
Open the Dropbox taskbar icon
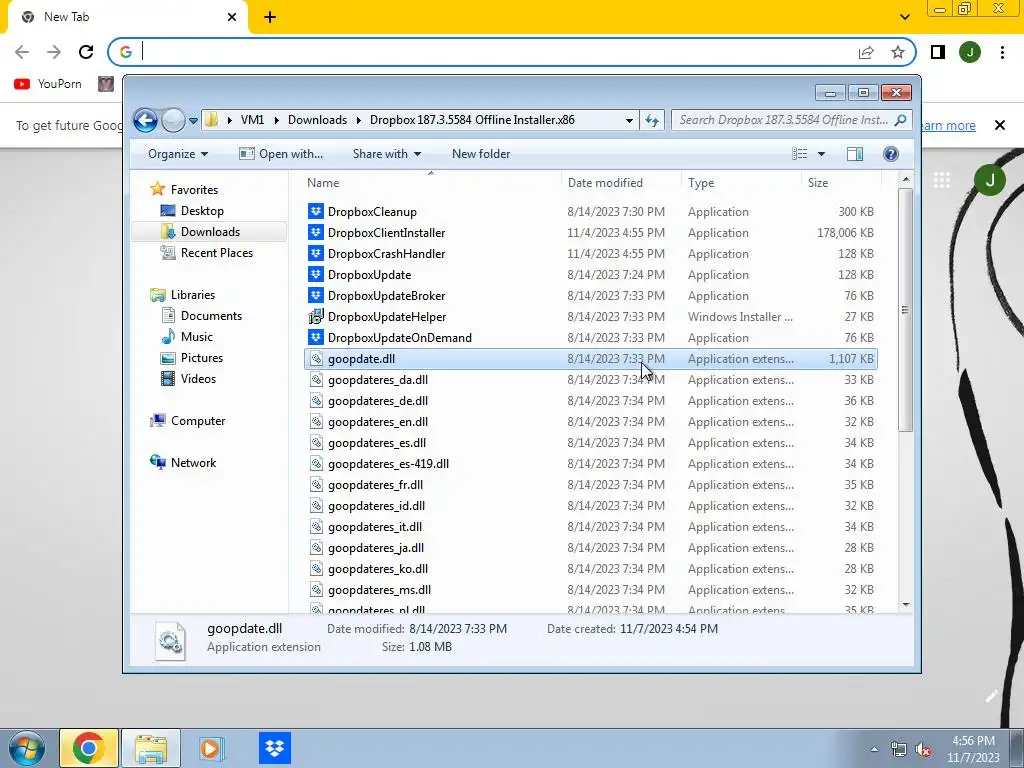point(274,748)
